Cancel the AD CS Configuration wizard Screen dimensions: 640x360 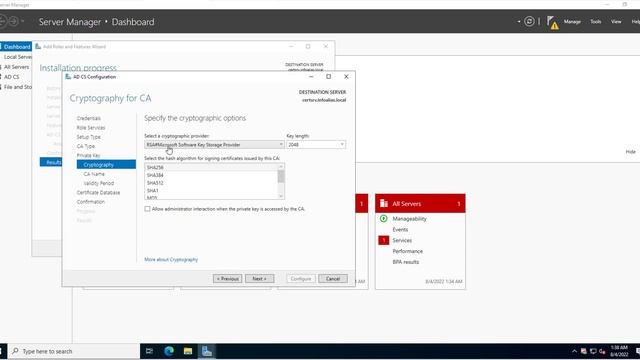[333, 278]
